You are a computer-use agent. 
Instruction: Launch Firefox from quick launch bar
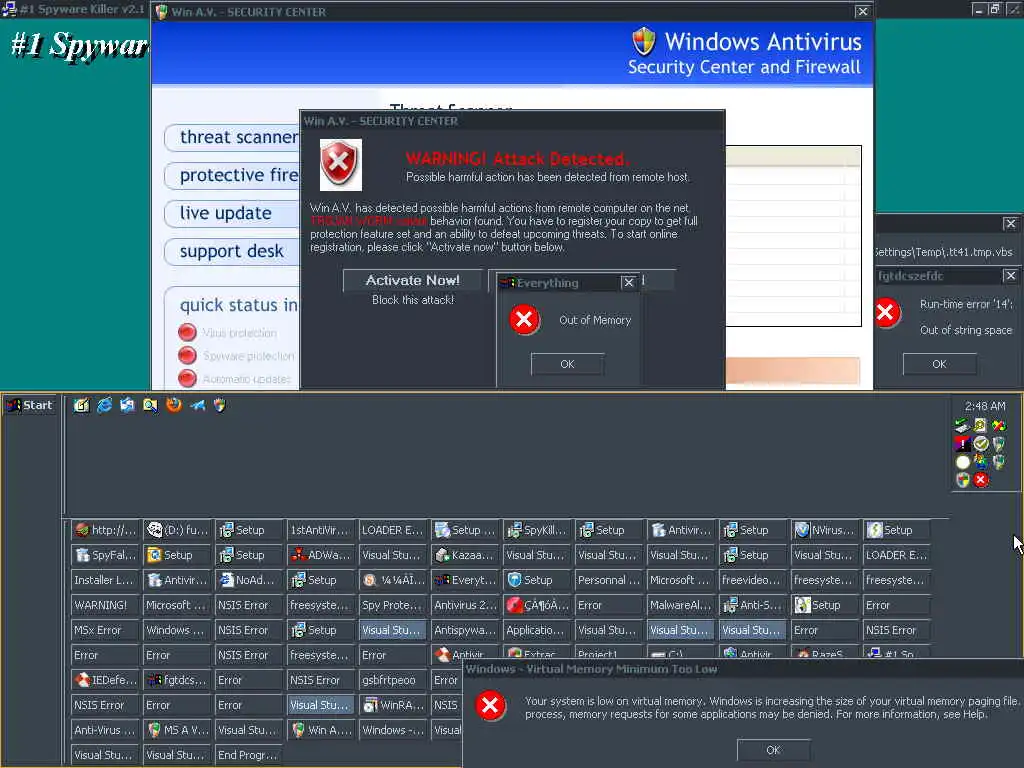click(x=174, y=406)
